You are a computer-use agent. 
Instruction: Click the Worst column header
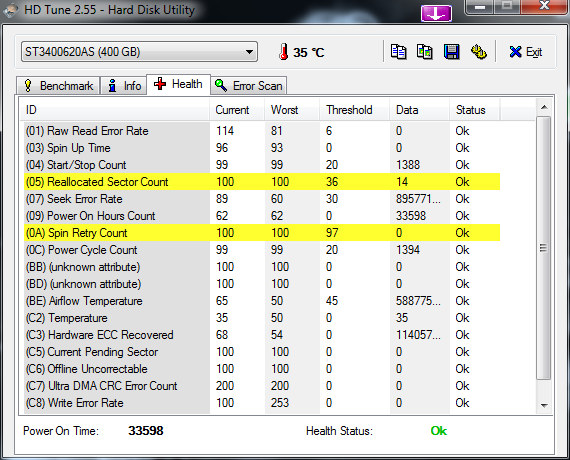(x=292, y=110)
